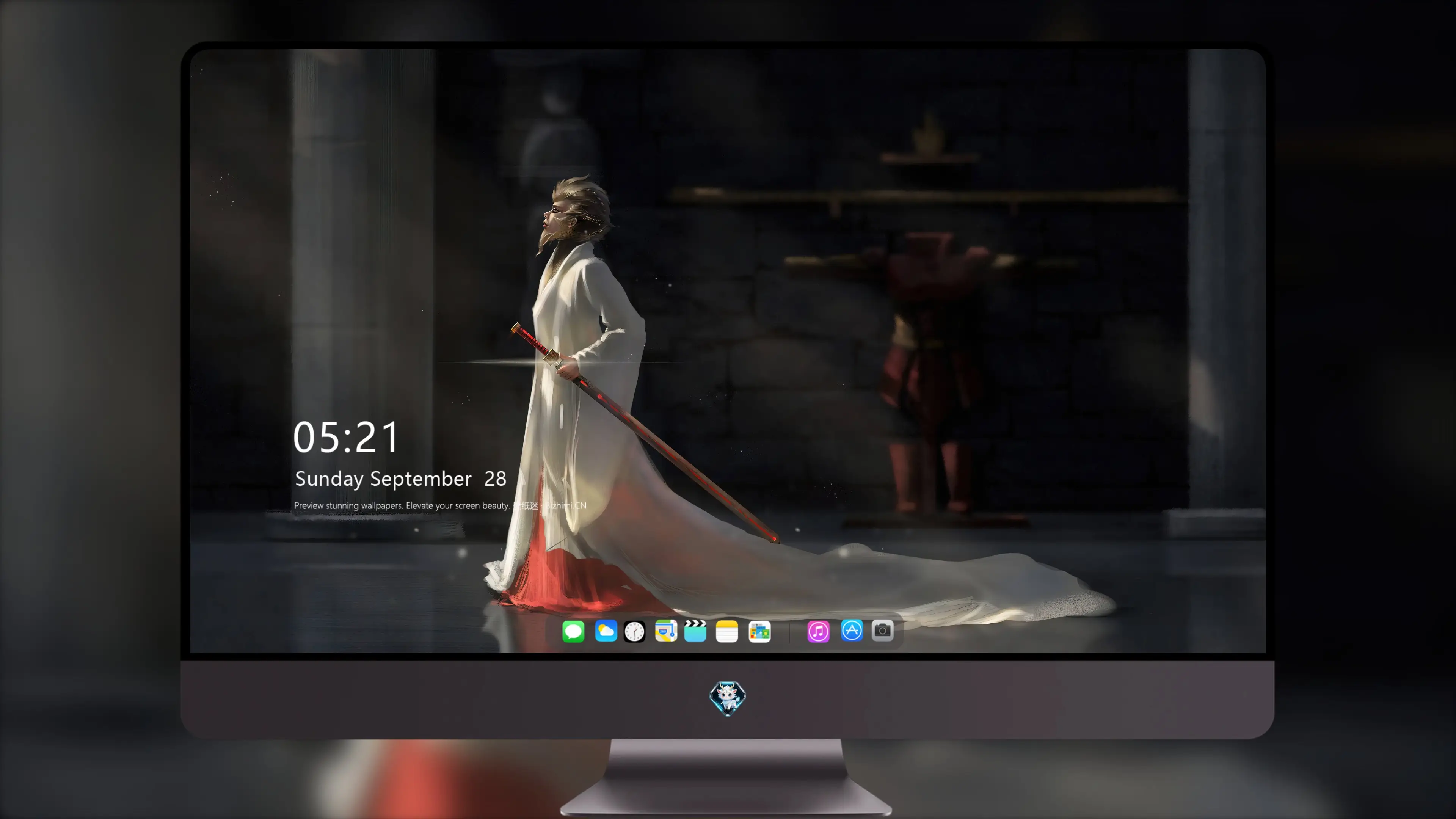
Task: Click the 05:21 clock display
Action: point(346,437)
